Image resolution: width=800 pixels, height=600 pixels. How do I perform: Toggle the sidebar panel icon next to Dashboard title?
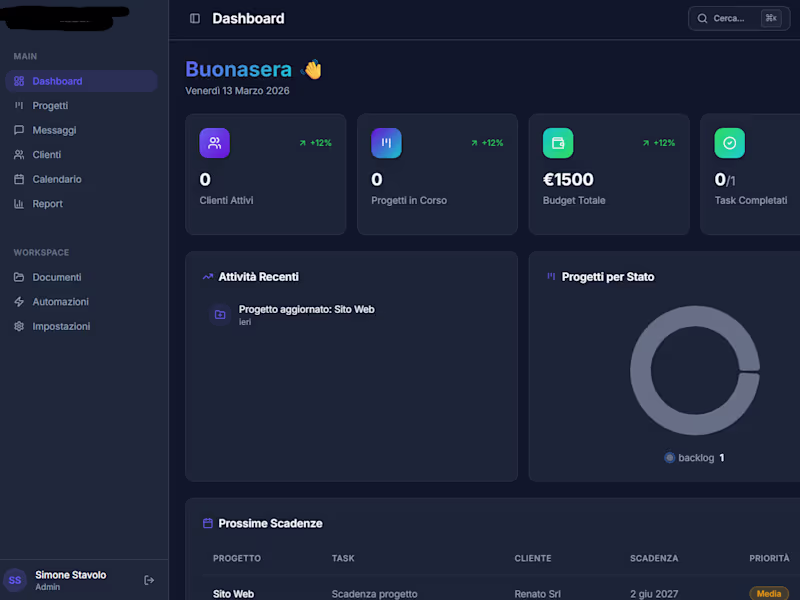click(x=195, y=18)
